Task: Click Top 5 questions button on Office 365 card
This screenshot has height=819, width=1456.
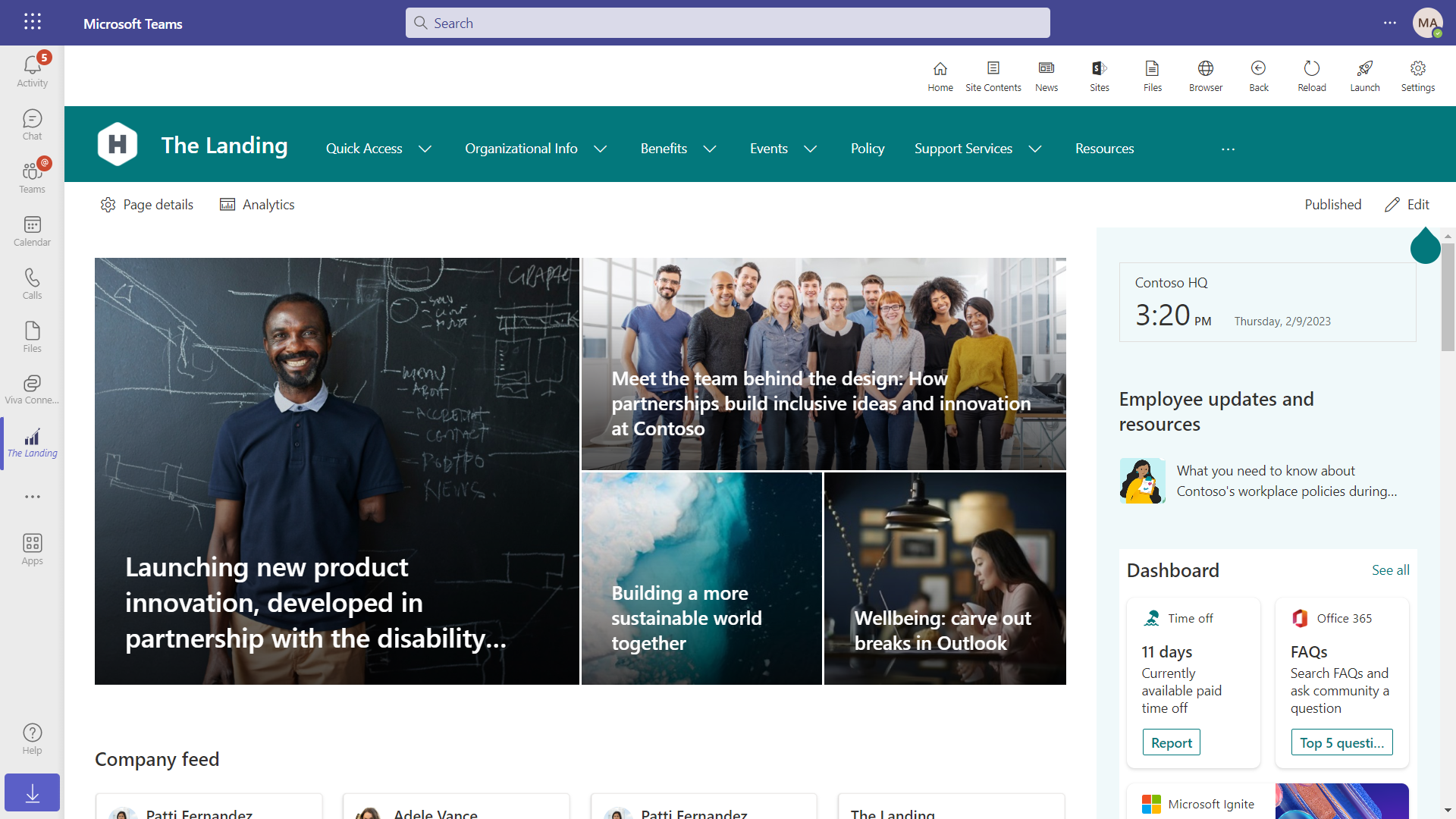Action: pos(1341,743)
